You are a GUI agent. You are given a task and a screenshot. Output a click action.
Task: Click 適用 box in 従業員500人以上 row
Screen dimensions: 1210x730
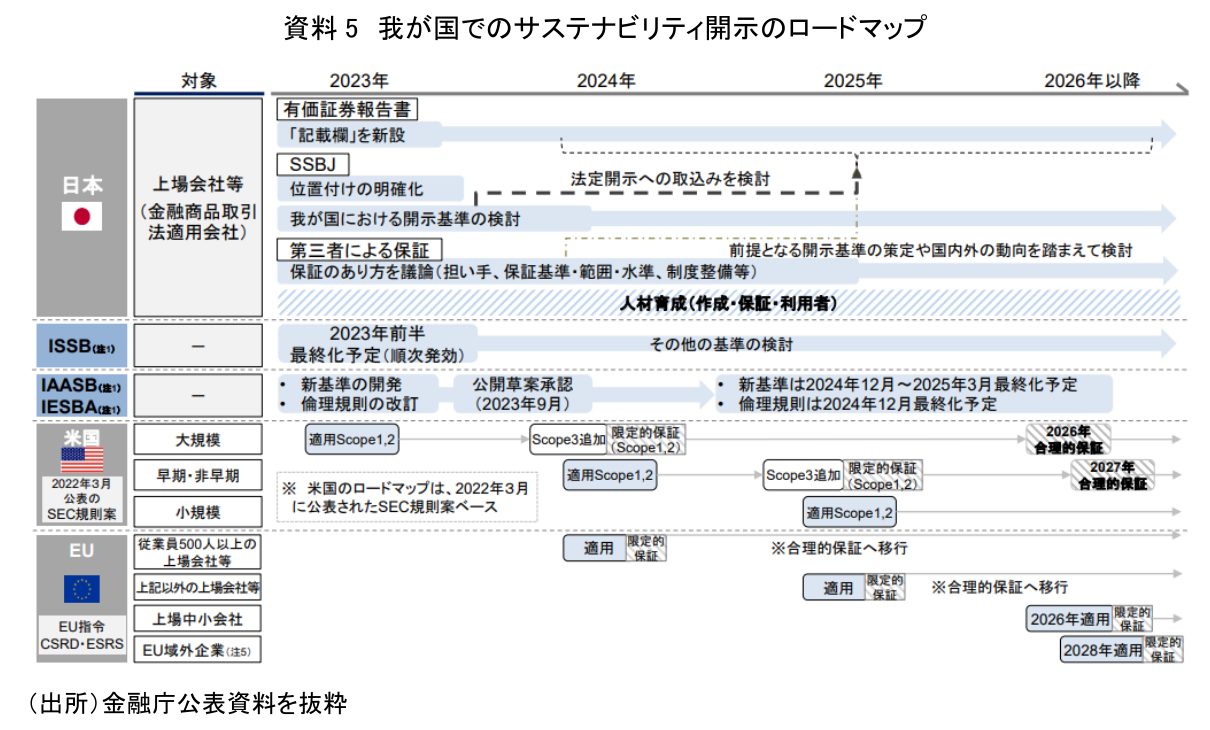pos(596,548)
